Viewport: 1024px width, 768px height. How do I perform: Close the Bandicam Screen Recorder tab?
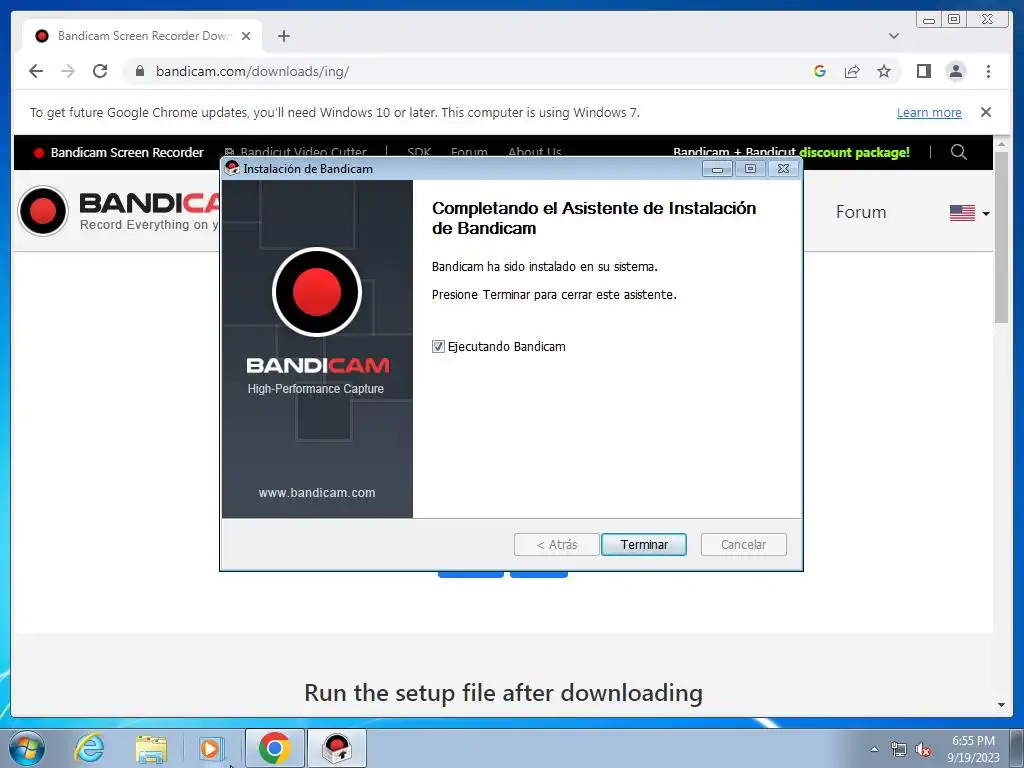click(246, 36)
